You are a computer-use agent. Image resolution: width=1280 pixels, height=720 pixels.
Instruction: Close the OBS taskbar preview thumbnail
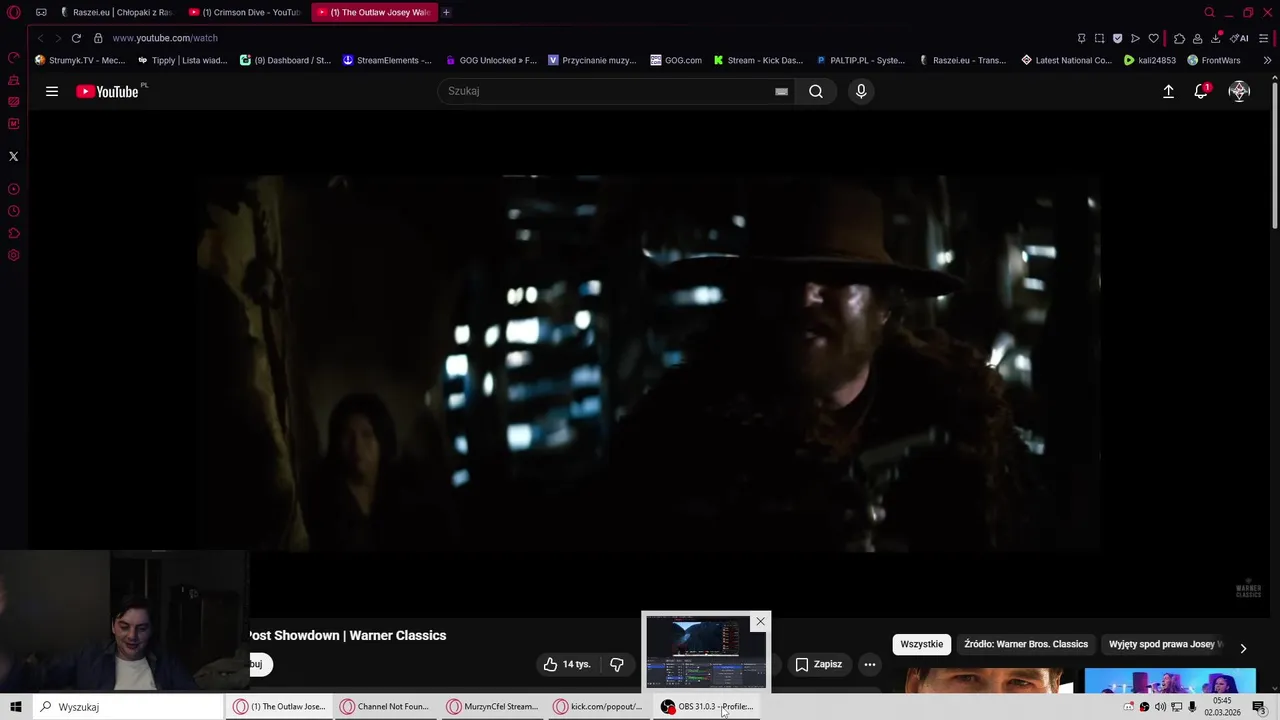pyautogui.click(x=760, y=622)
